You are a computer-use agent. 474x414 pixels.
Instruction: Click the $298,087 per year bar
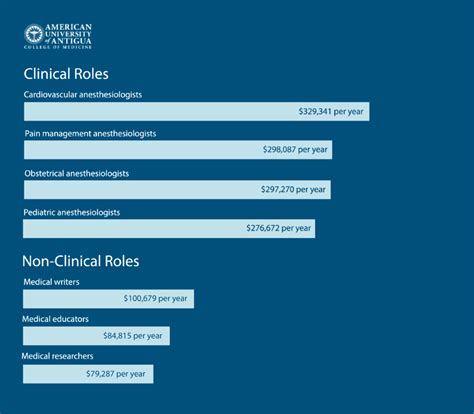click(x=178, y=150)
